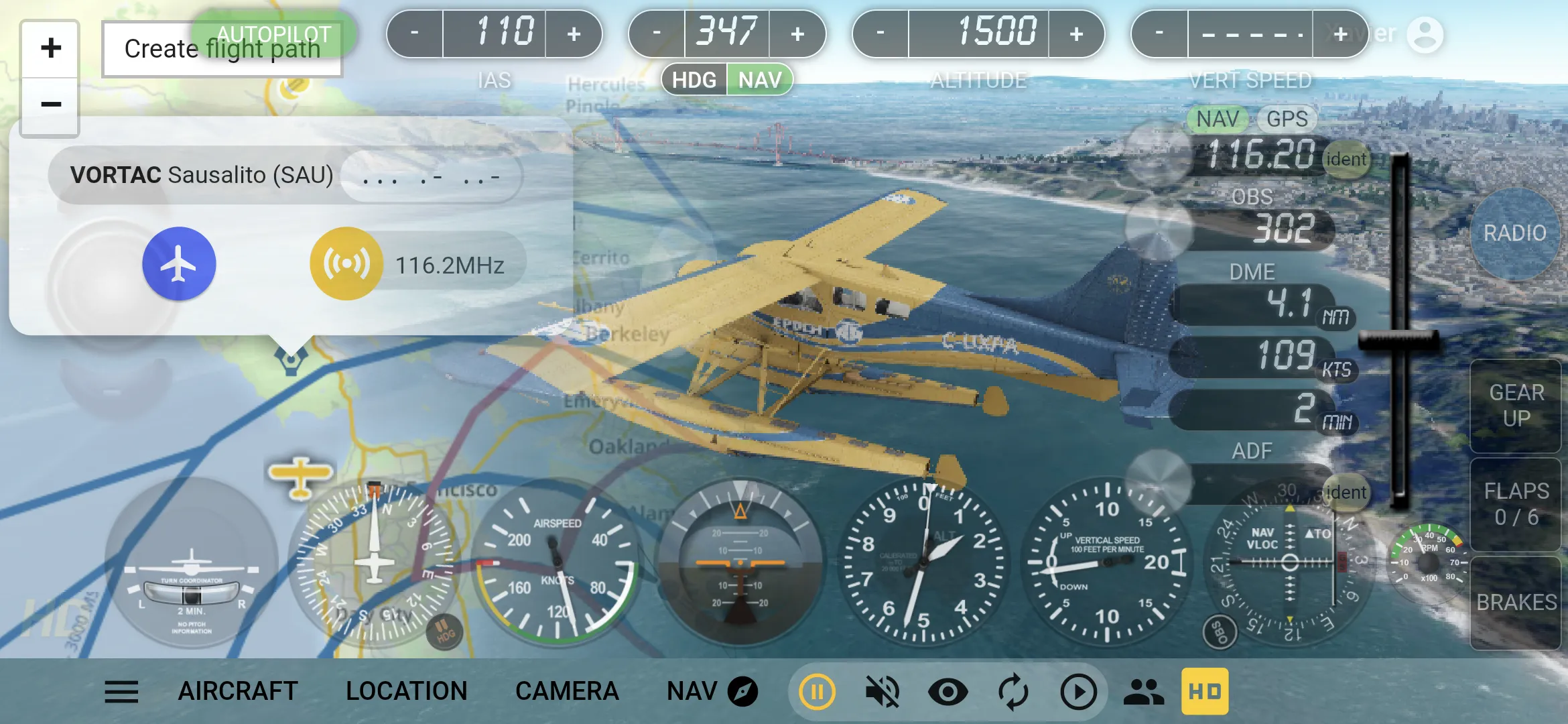Click Create flight path button
The width and height of the screenshot is (1568, 724).
coord(221,50)
